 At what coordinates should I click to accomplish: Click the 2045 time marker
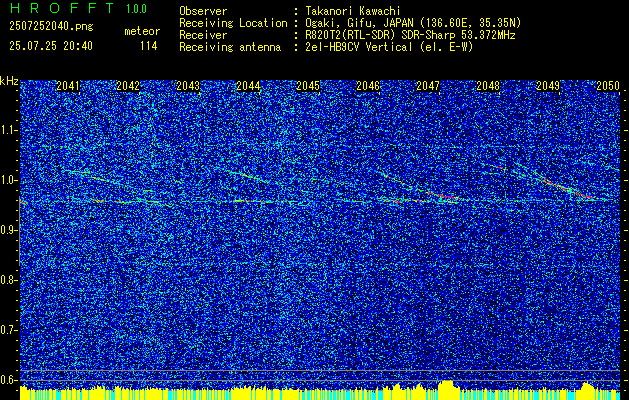[308, 86]
